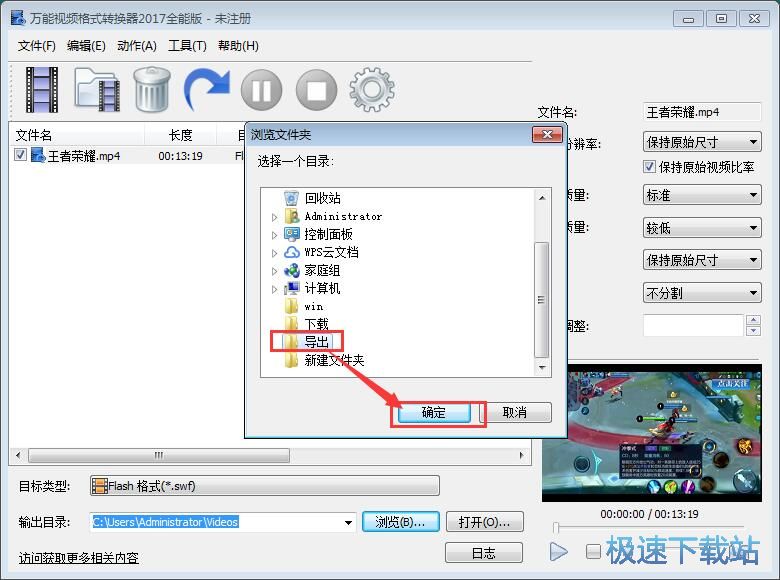The width and height of the screenshot is (780, 580).
Task: Select the 新建文件夹 folder
Action: (x=324, y=360)
